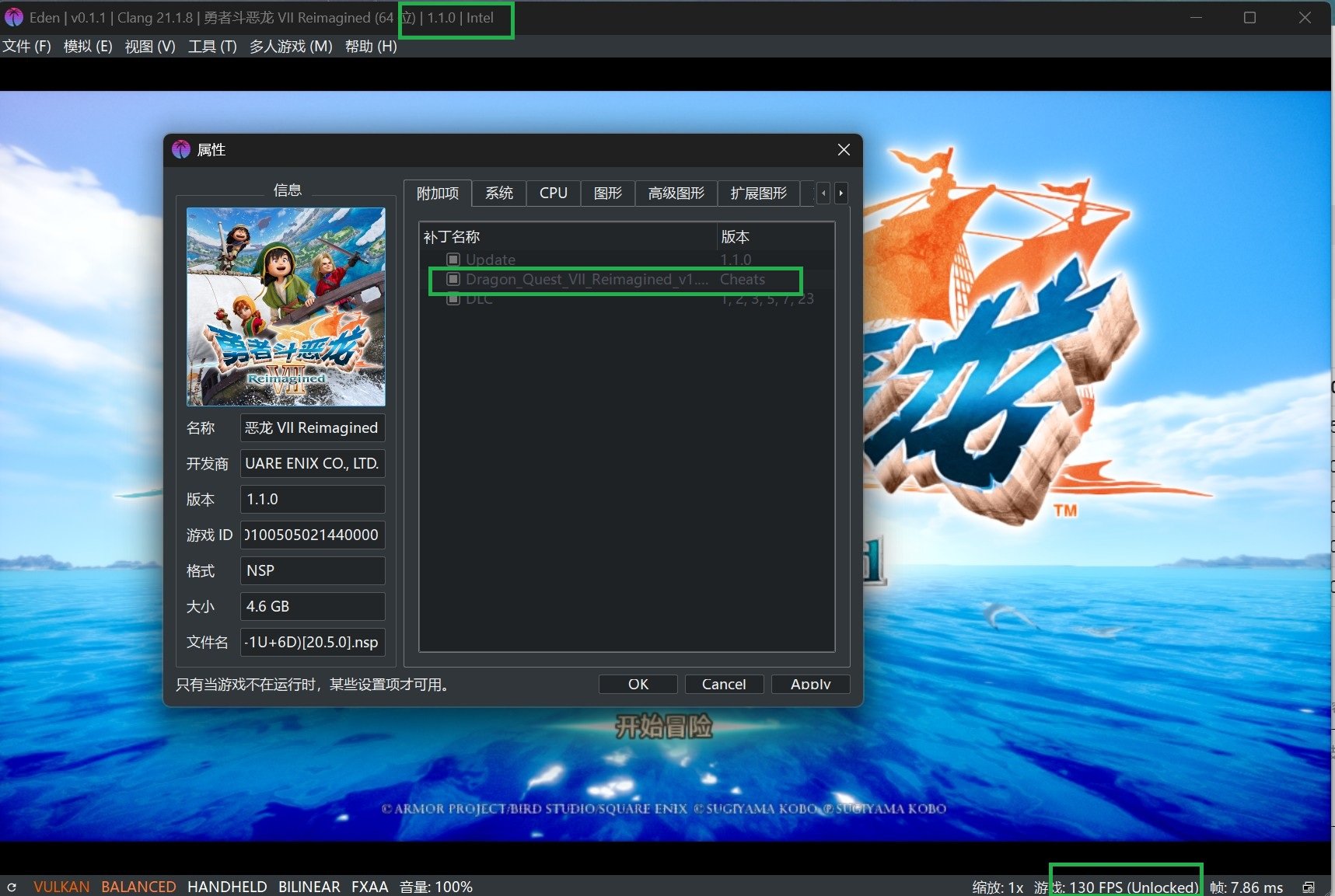Screen dimensions: 1335x896
Task: Maximize the Eden main window
Action: pyautogui.click(x=1249, y=17)
